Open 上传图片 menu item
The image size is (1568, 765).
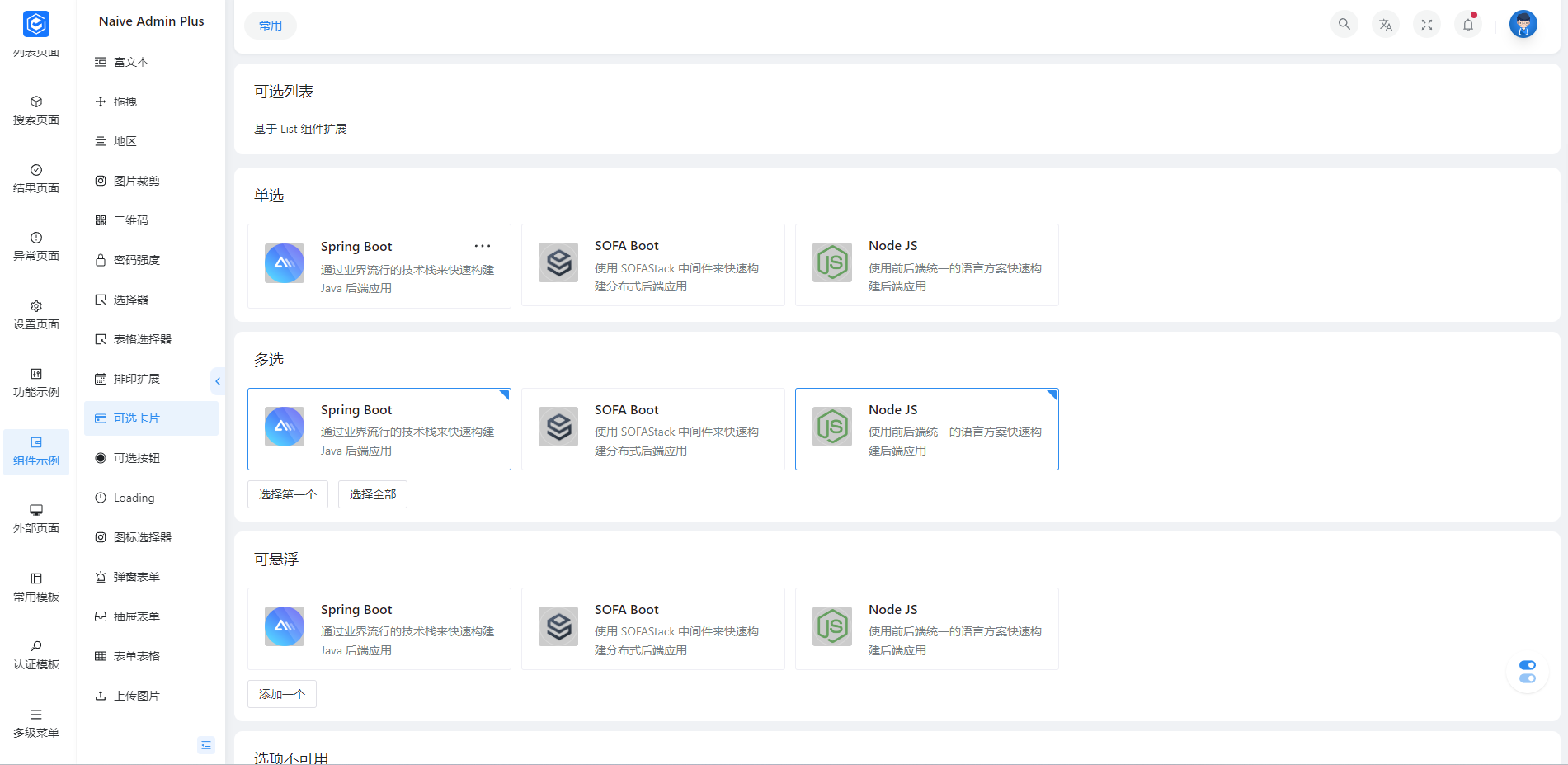coord(151,696)
